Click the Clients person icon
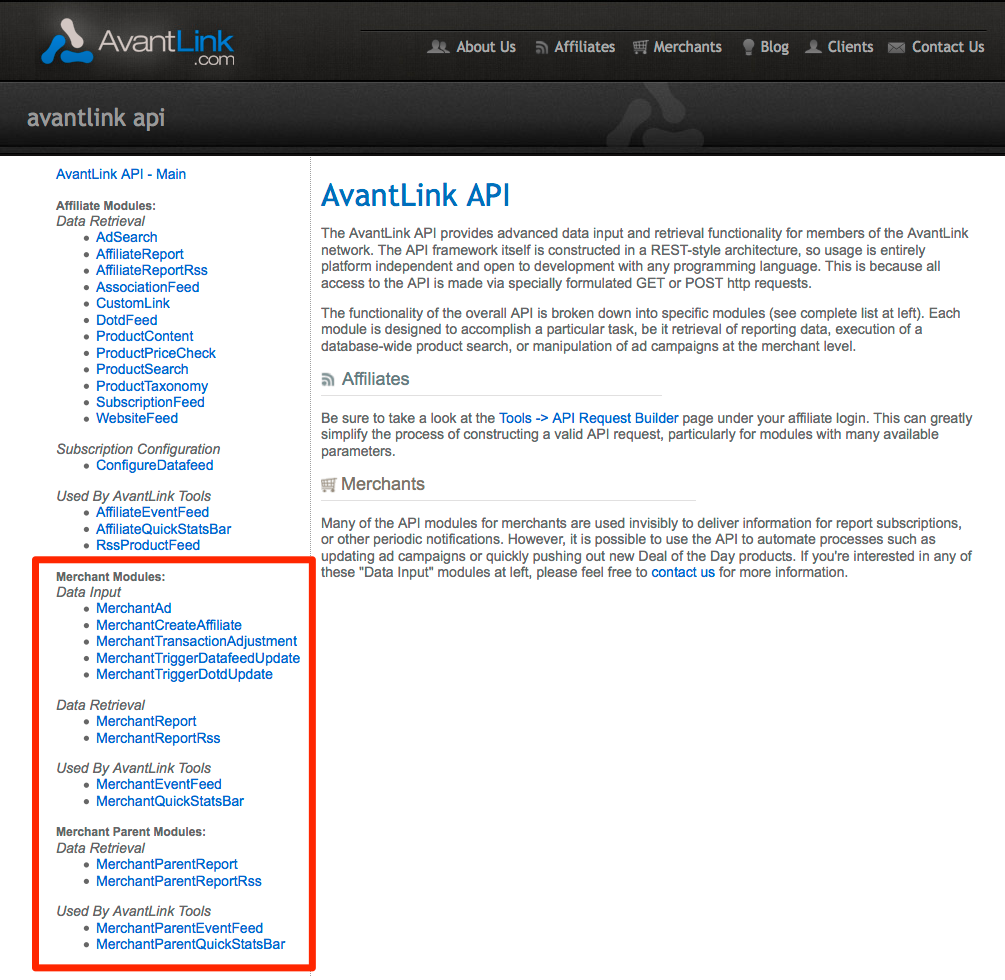 813,47
